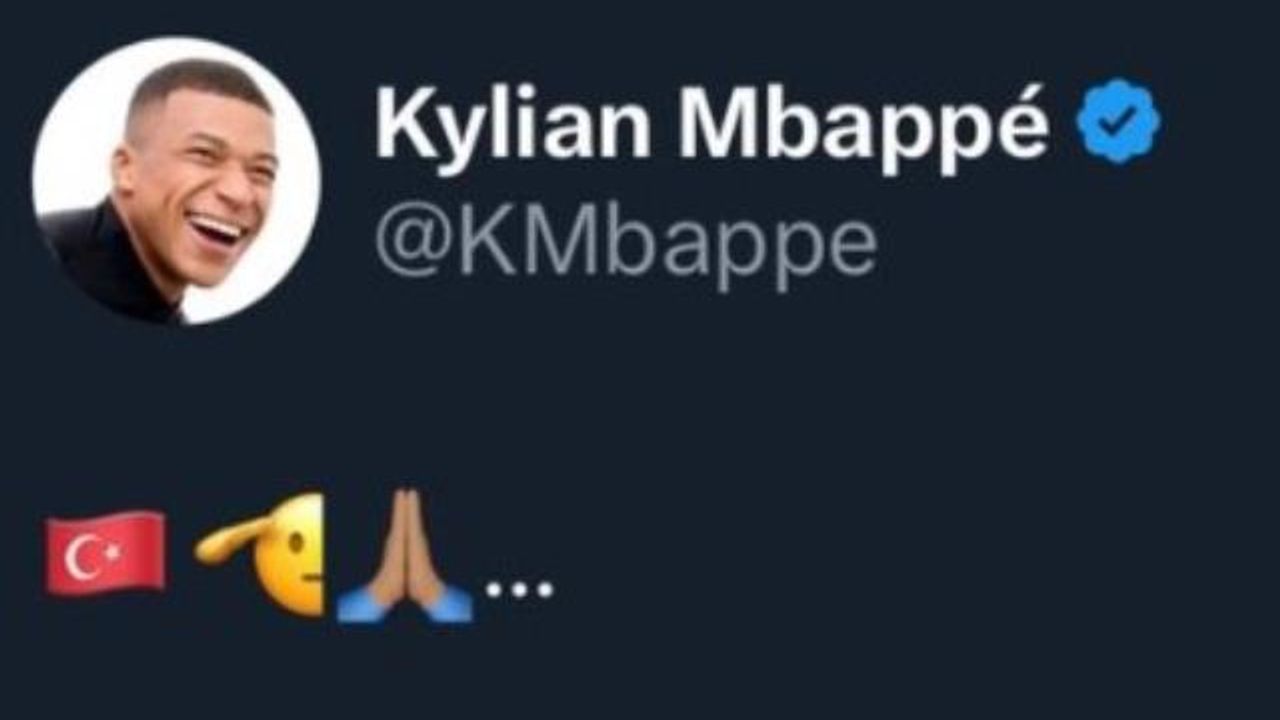
Task: Open the Kylian Mbappé profile picture
Action: point(176,180)
